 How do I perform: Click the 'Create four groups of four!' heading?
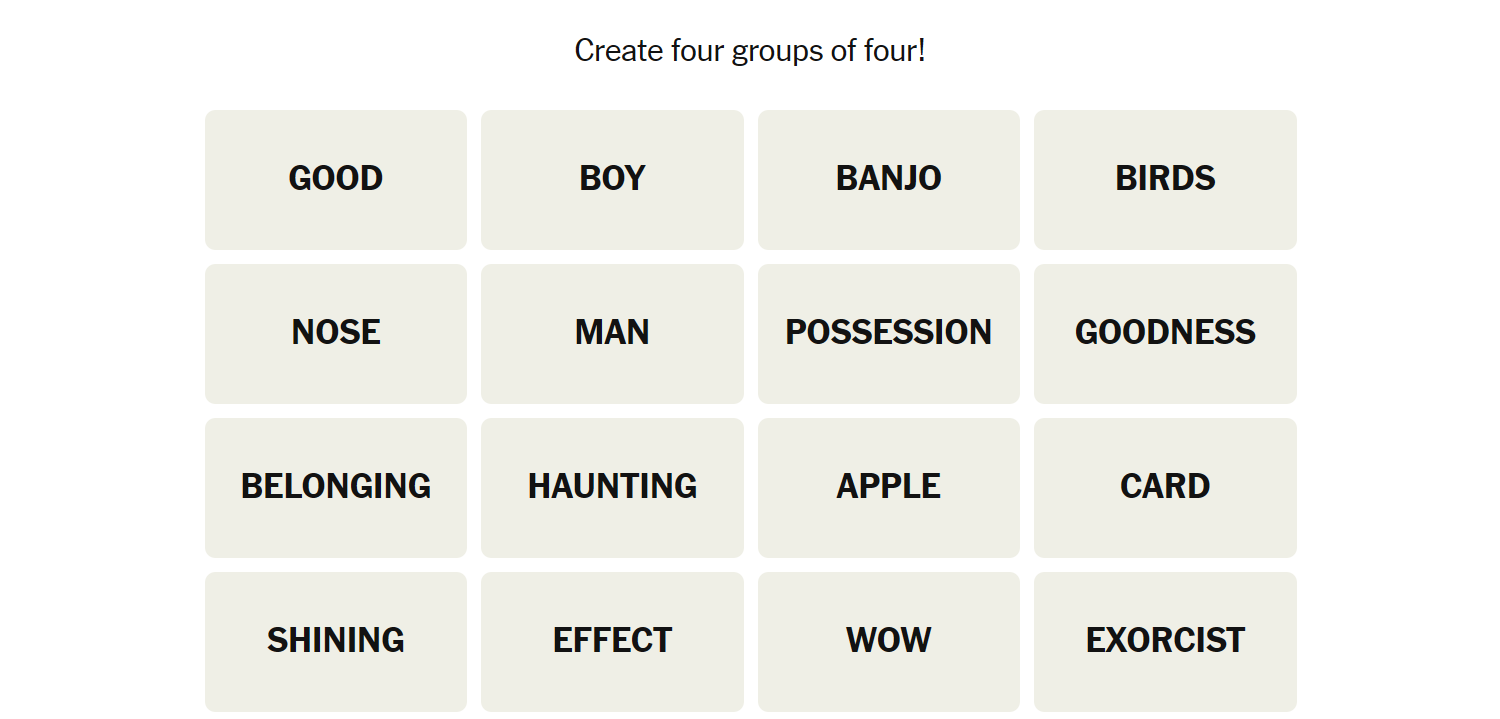[x=750, y=50]
